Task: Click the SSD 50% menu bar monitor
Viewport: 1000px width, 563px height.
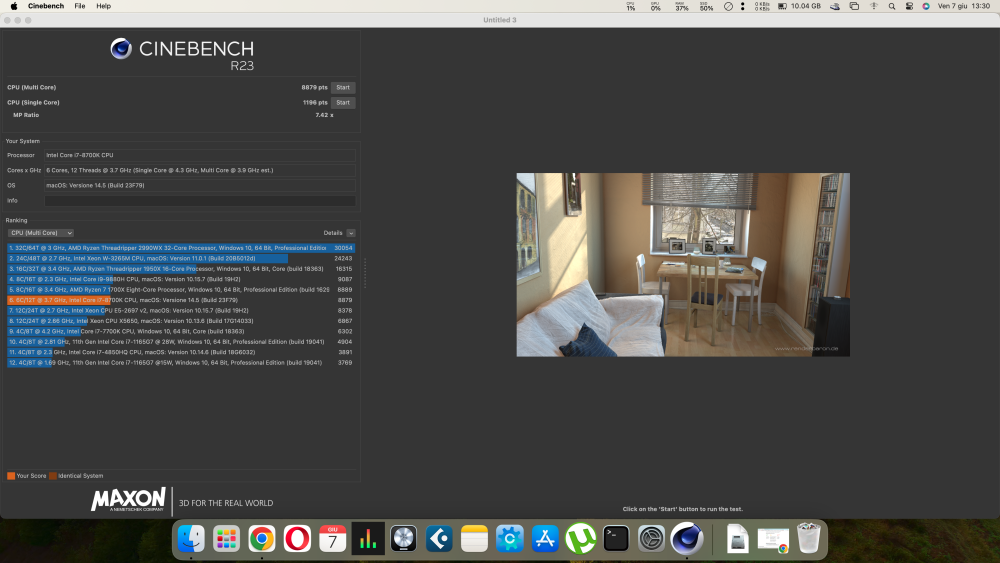Action: (x=706, y=6)
